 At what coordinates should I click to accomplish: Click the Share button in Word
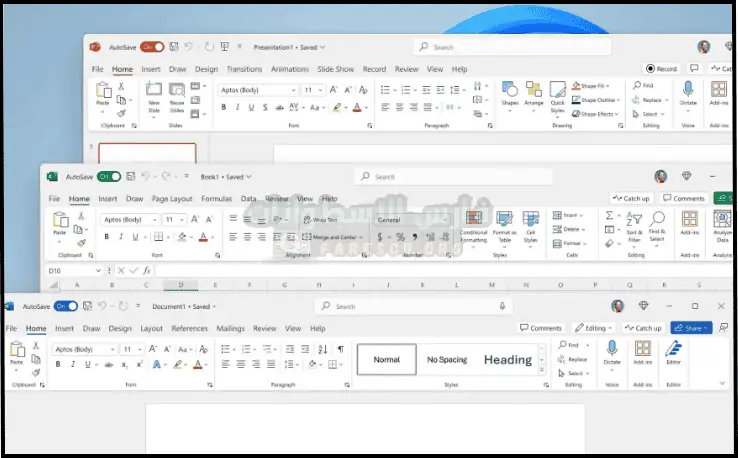coord(690,328)
